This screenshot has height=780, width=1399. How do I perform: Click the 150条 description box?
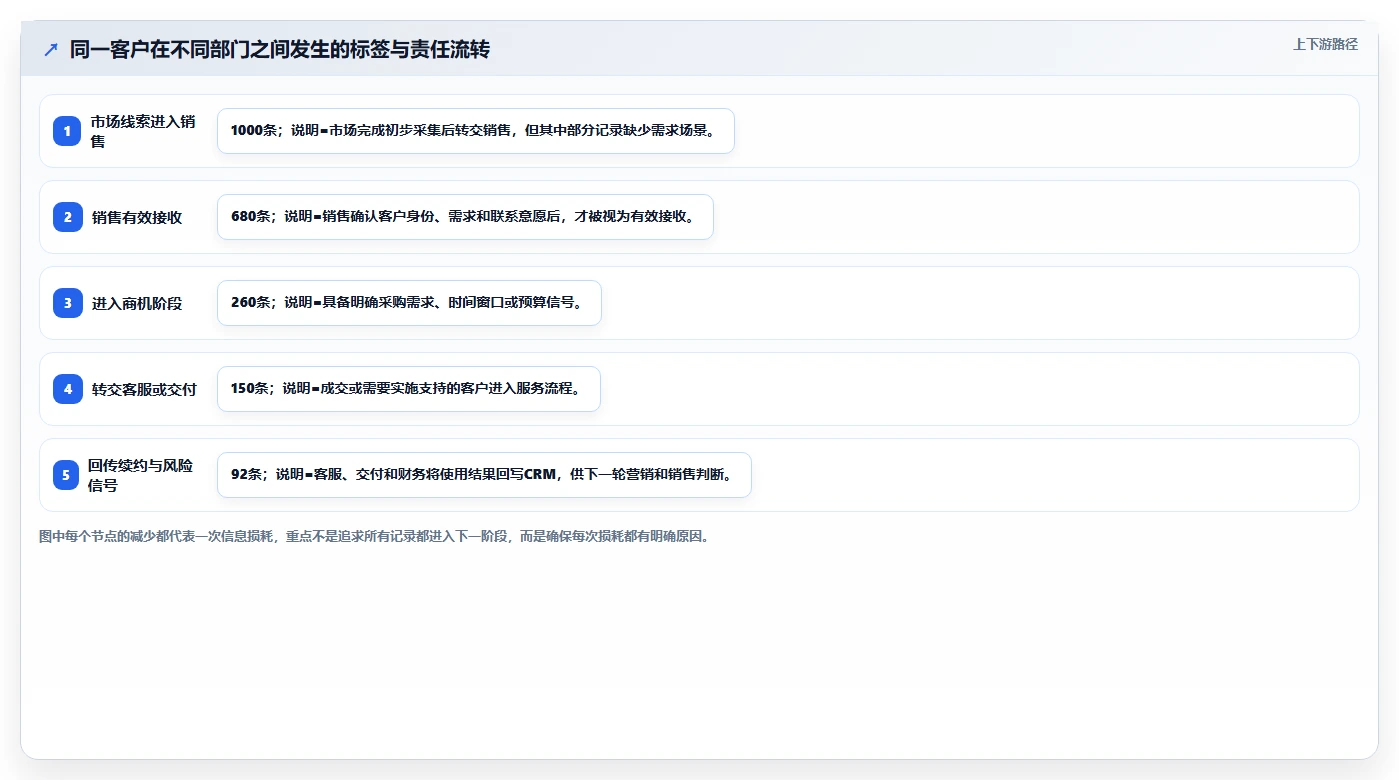point(409,389)
